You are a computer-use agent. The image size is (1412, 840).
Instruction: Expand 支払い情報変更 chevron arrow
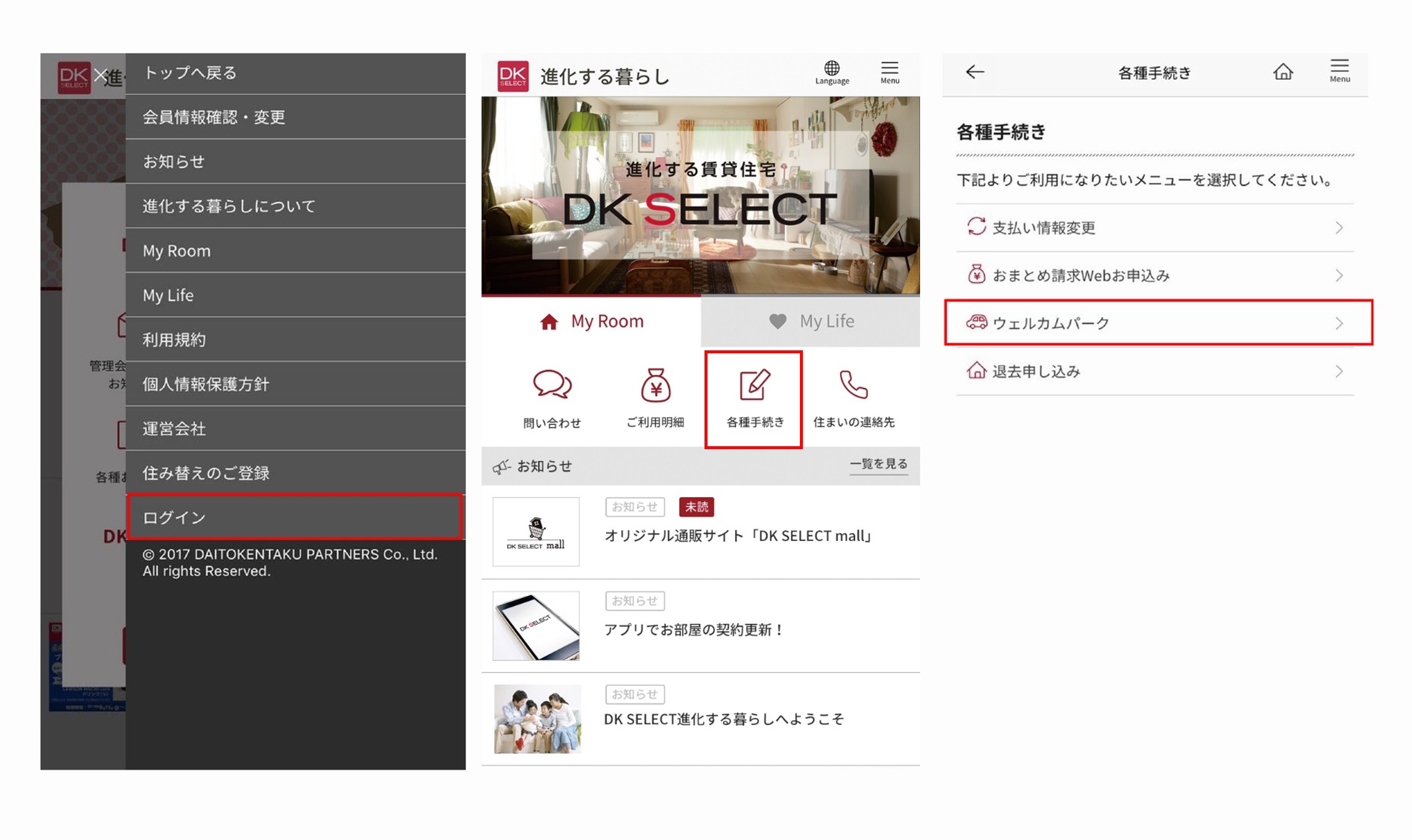coord(1339,228)
